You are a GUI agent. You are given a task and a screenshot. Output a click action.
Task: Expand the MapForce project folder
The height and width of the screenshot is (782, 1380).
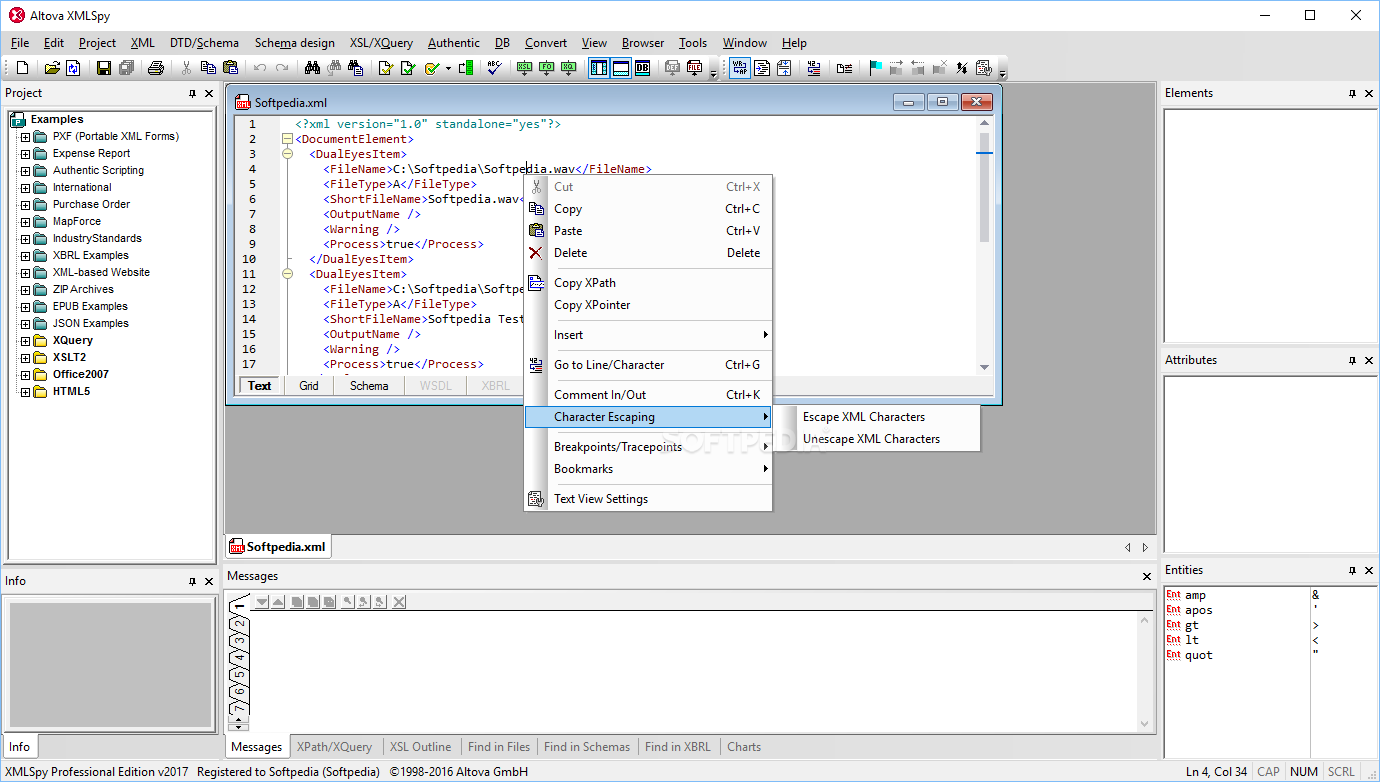[26, 222]
